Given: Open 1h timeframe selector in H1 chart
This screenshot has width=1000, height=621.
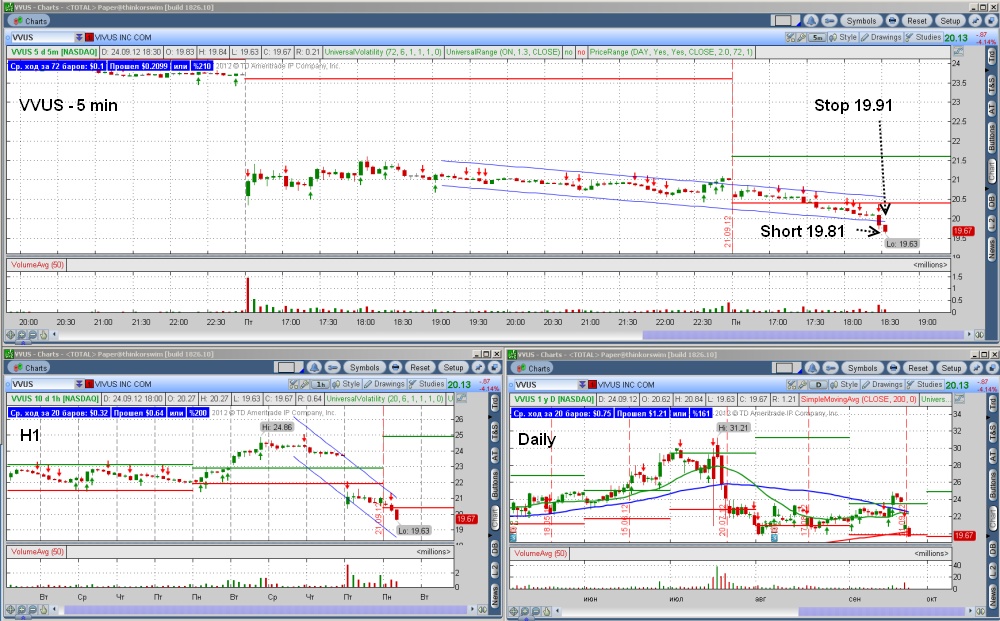Looking at the screenshot, I should (320, 384).
